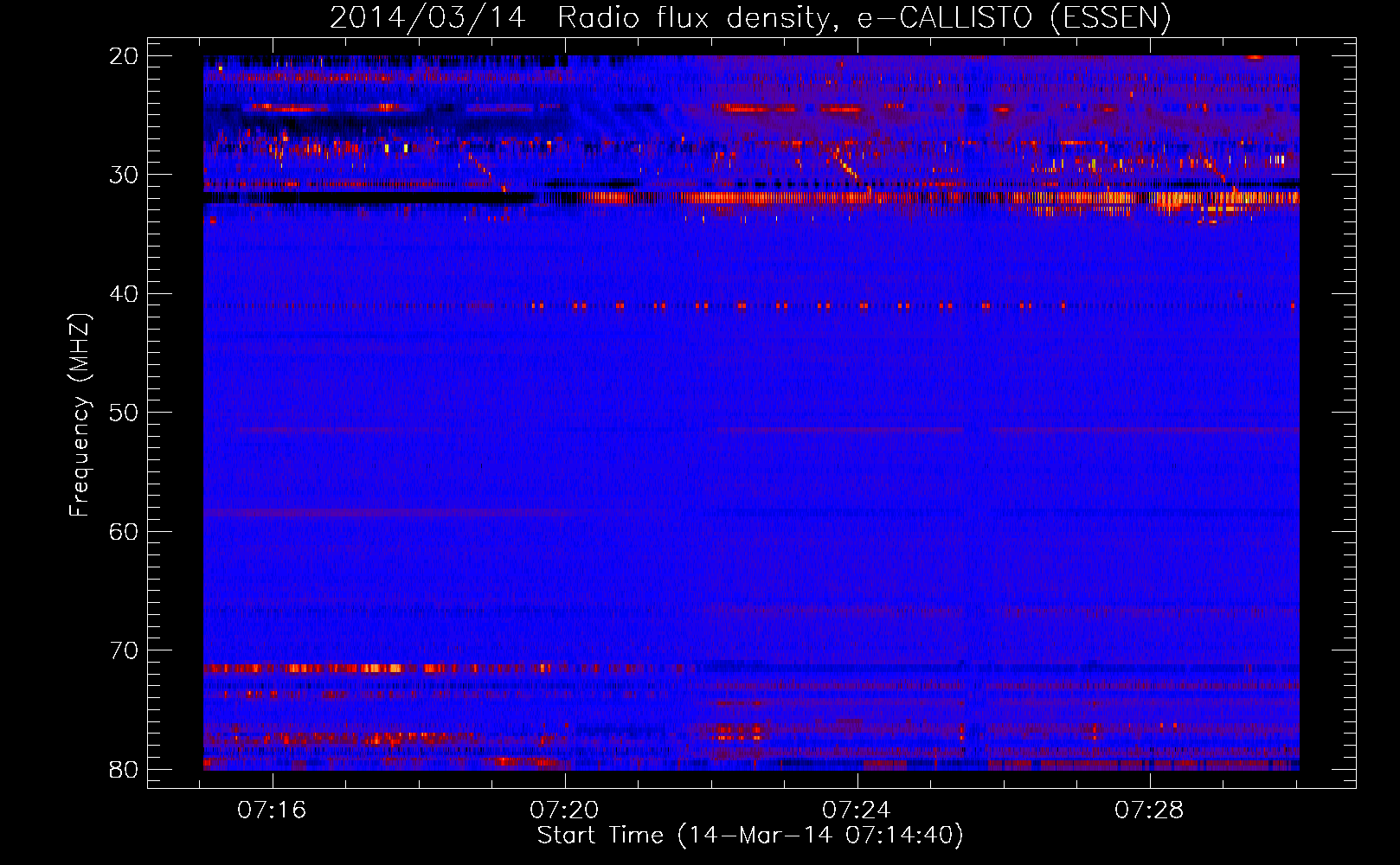This screenshot has width=1400, height=865.
Task: Click the 30 MHz frequency tick label
Action: 124,175
